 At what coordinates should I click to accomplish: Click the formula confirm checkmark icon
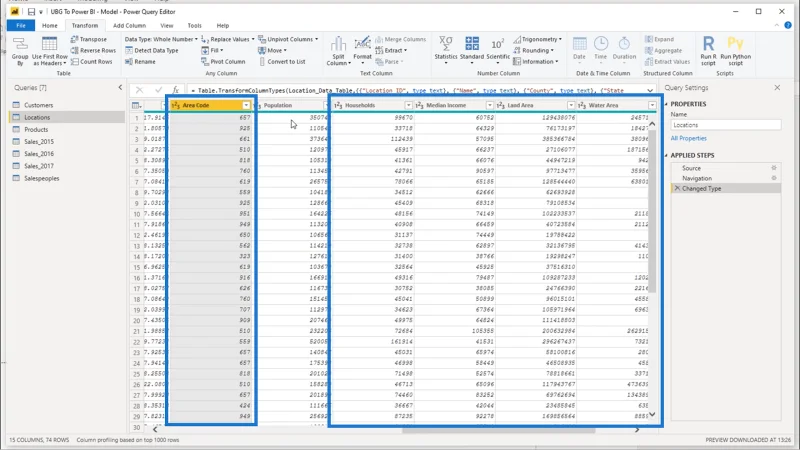[x=158, y=90]
